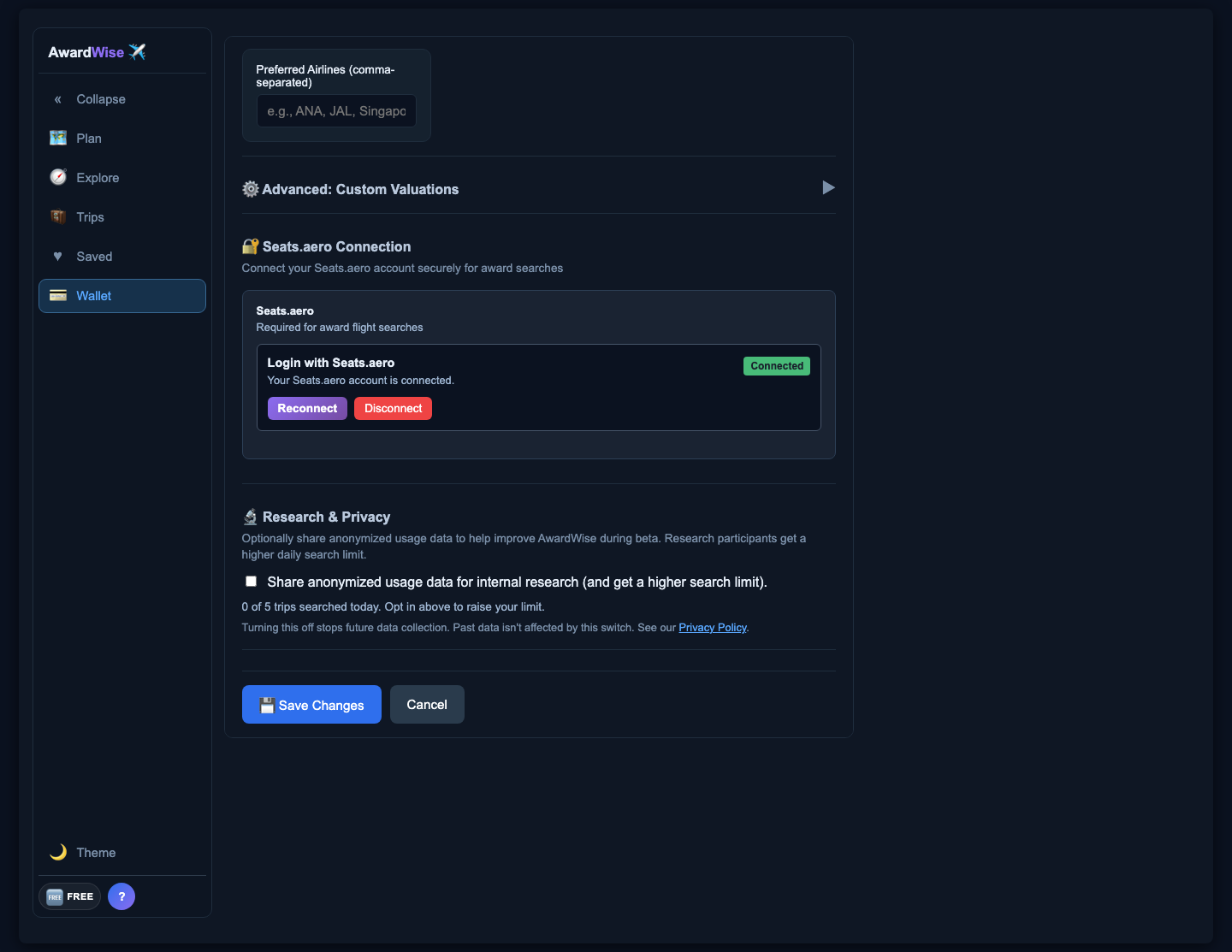Click the Collapse label in sidebar

(x=101, y=99)
